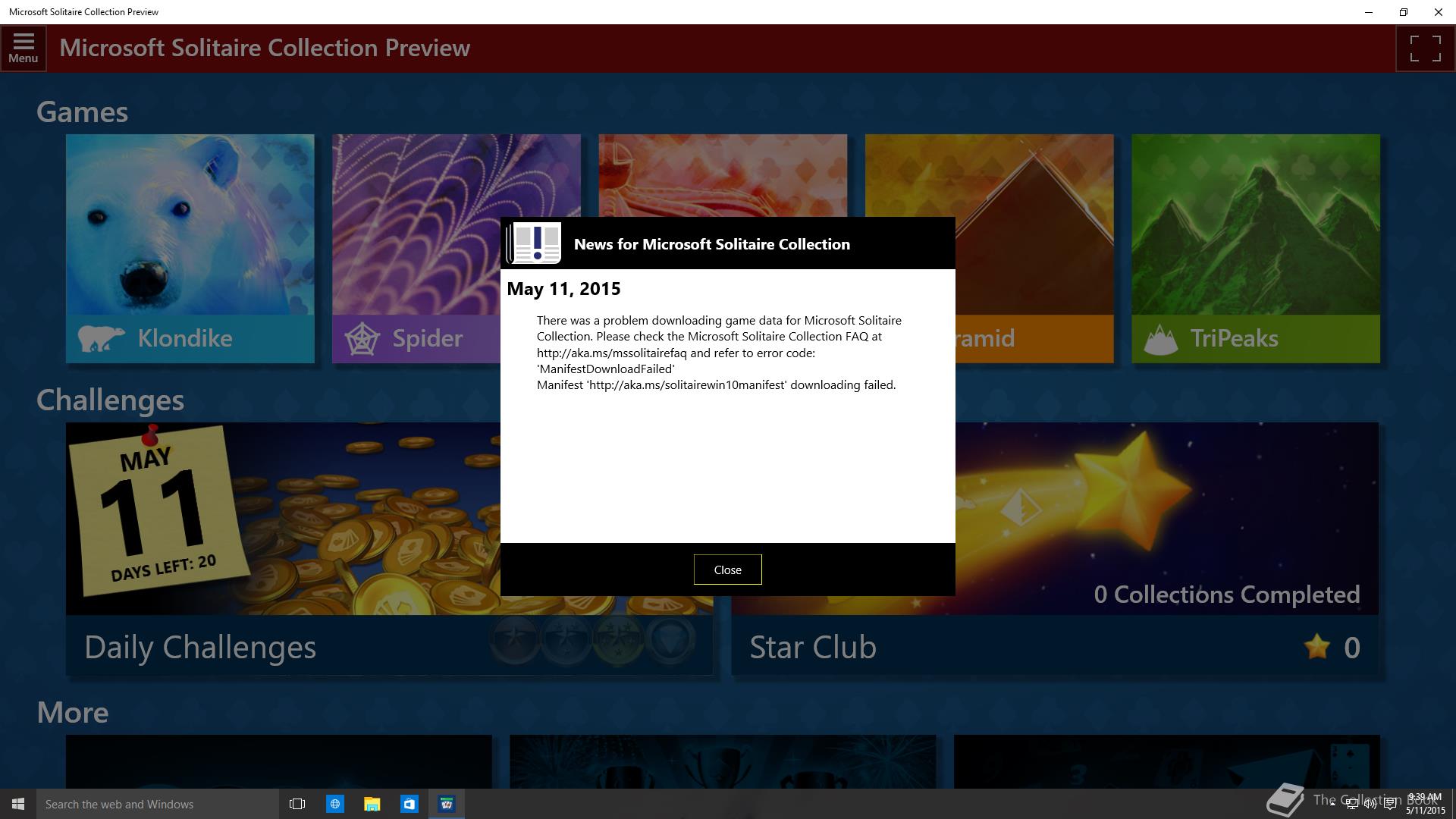1456x819 pixels.
Task: Click the News newspaper icon in dialog
Action: (535, 243)
